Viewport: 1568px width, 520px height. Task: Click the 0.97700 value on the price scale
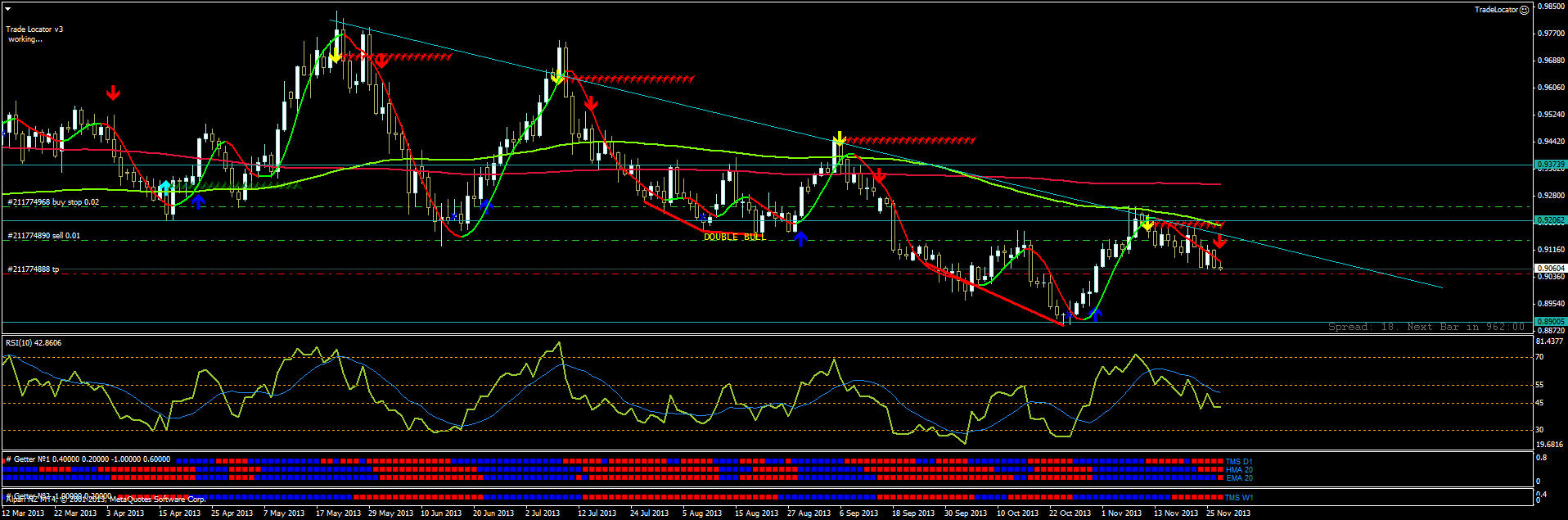click(1552, 34)
